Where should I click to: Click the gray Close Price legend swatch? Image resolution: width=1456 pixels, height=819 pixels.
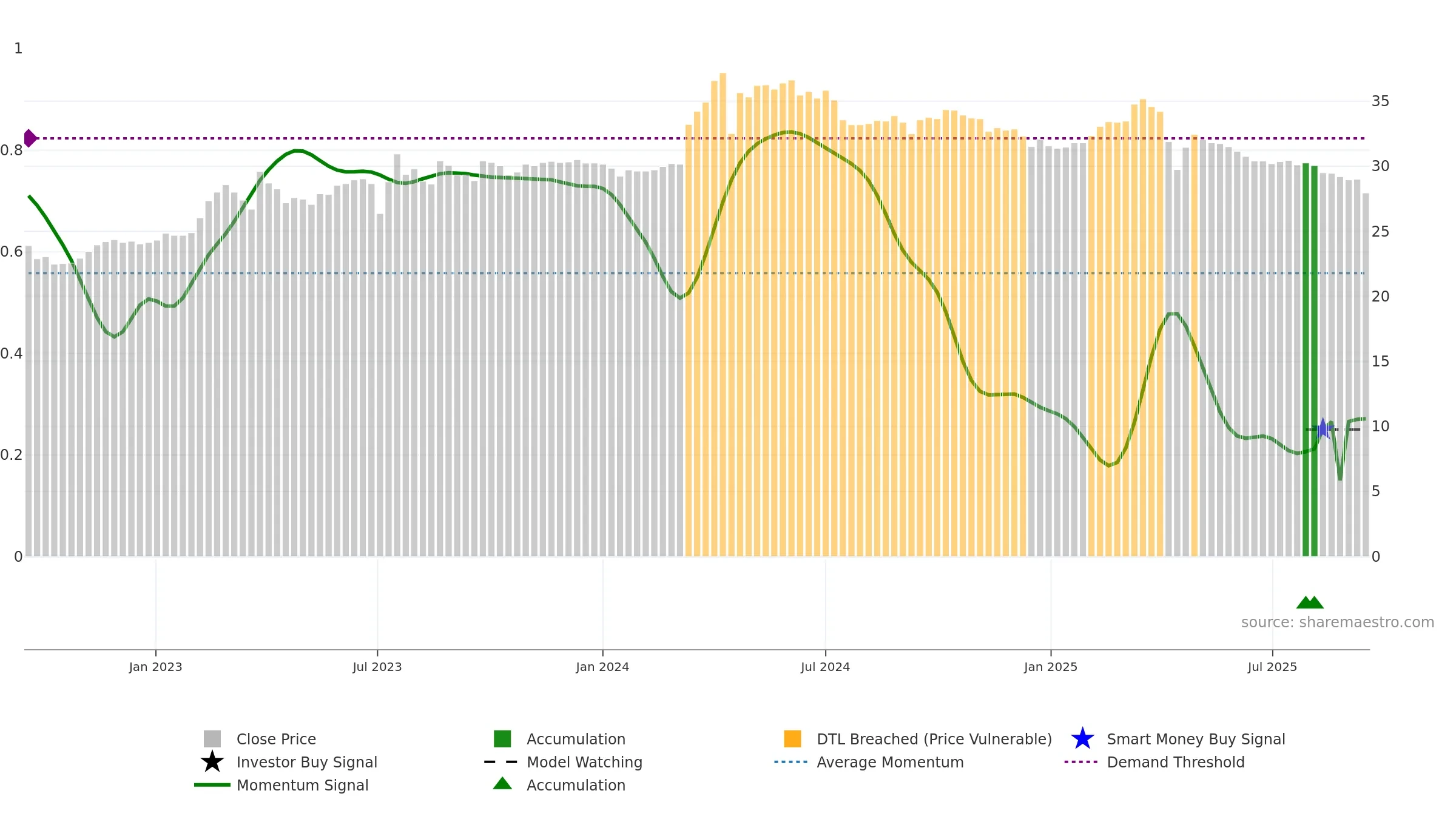212,739
